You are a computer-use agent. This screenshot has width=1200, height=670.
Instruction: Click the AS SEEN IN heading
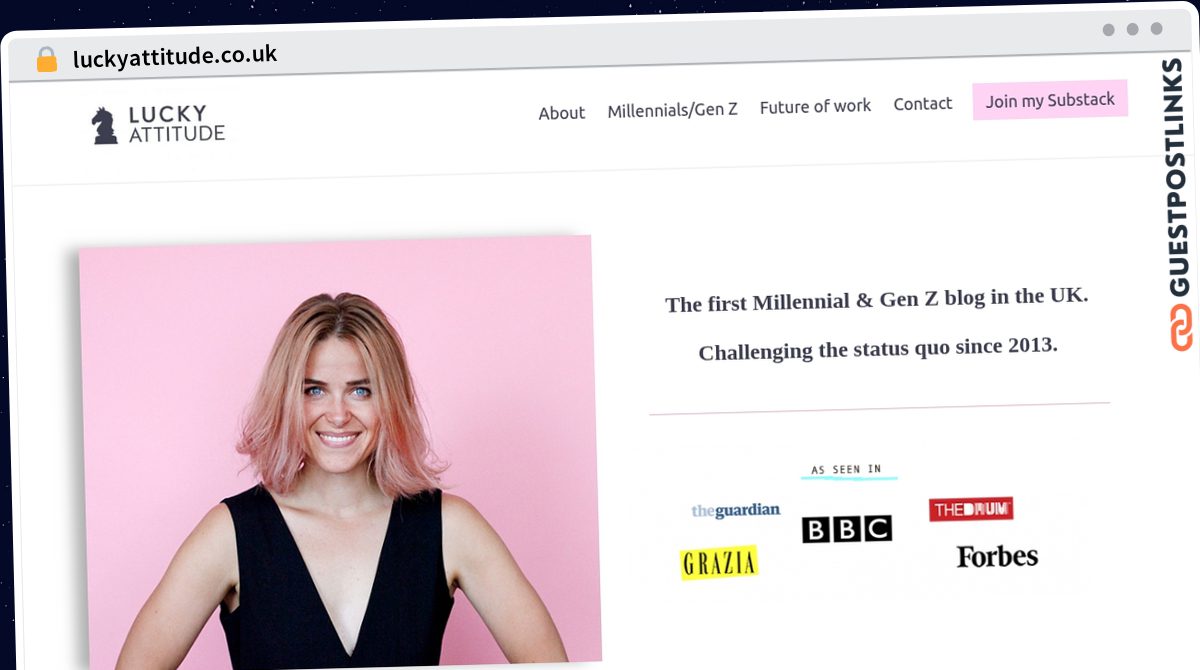tap(848, 467)
